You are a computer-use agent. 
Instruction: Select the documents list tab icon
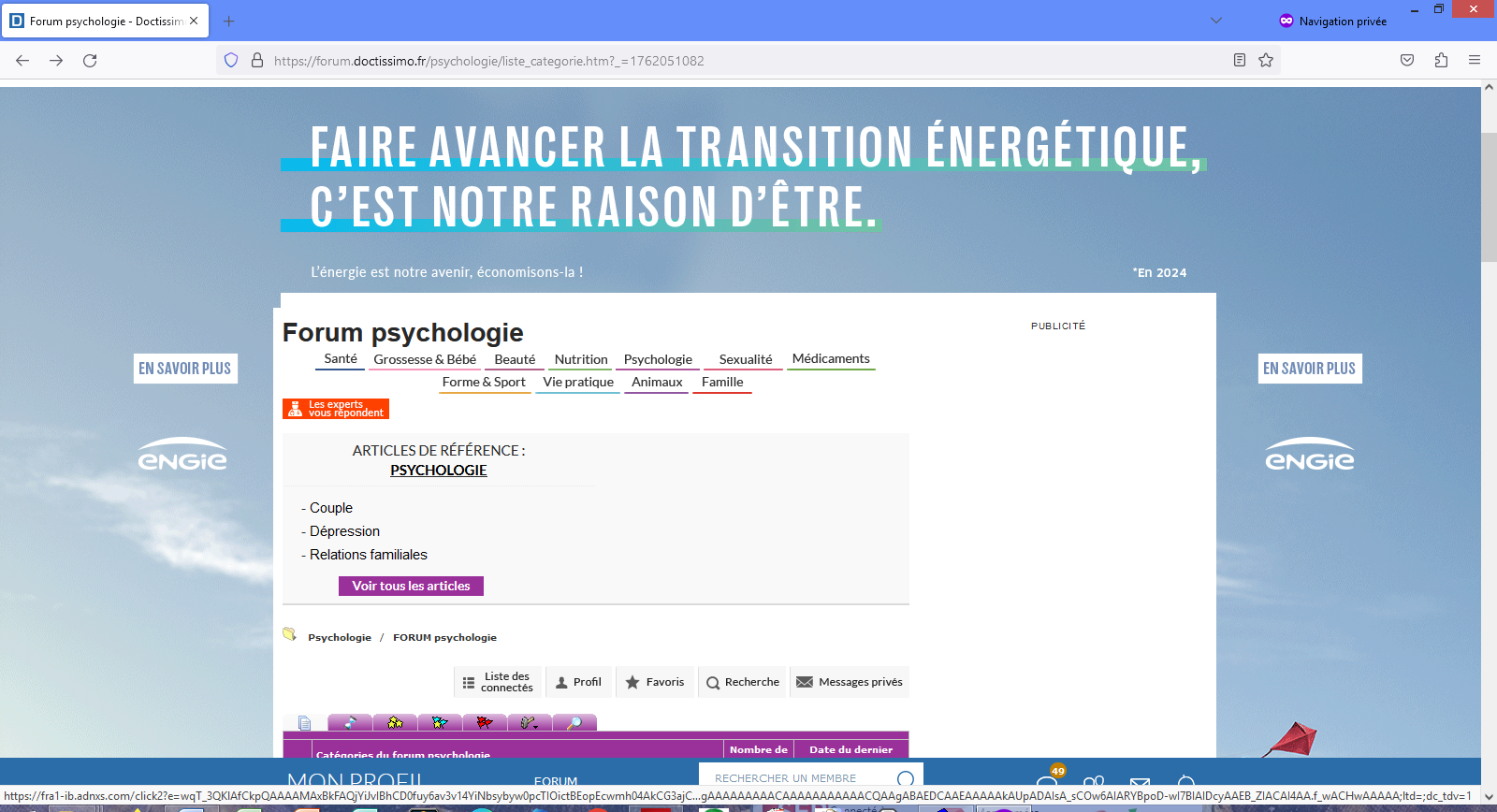tap(305, 722)
